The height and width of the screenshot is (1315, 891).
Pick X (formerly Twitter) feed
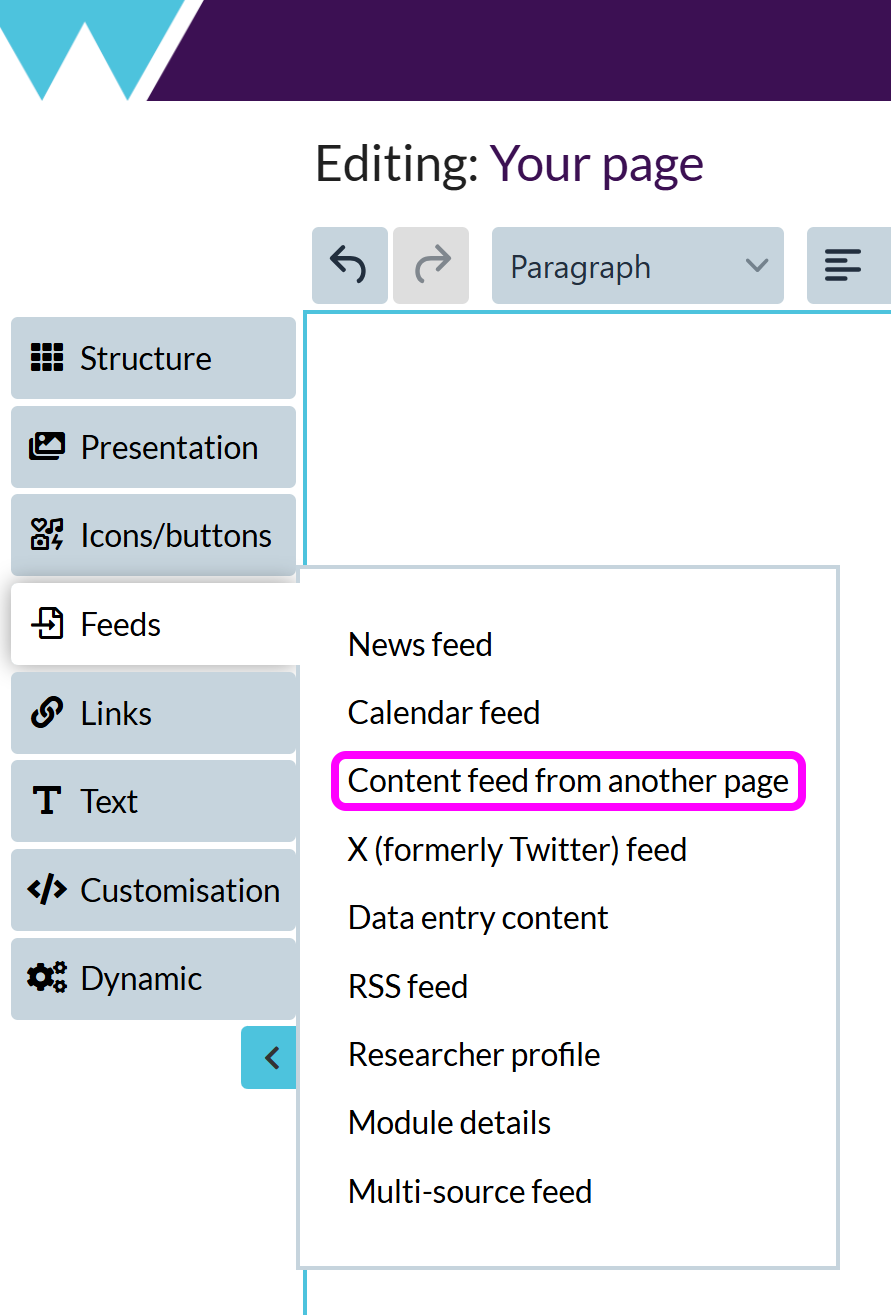click(517, 850)
